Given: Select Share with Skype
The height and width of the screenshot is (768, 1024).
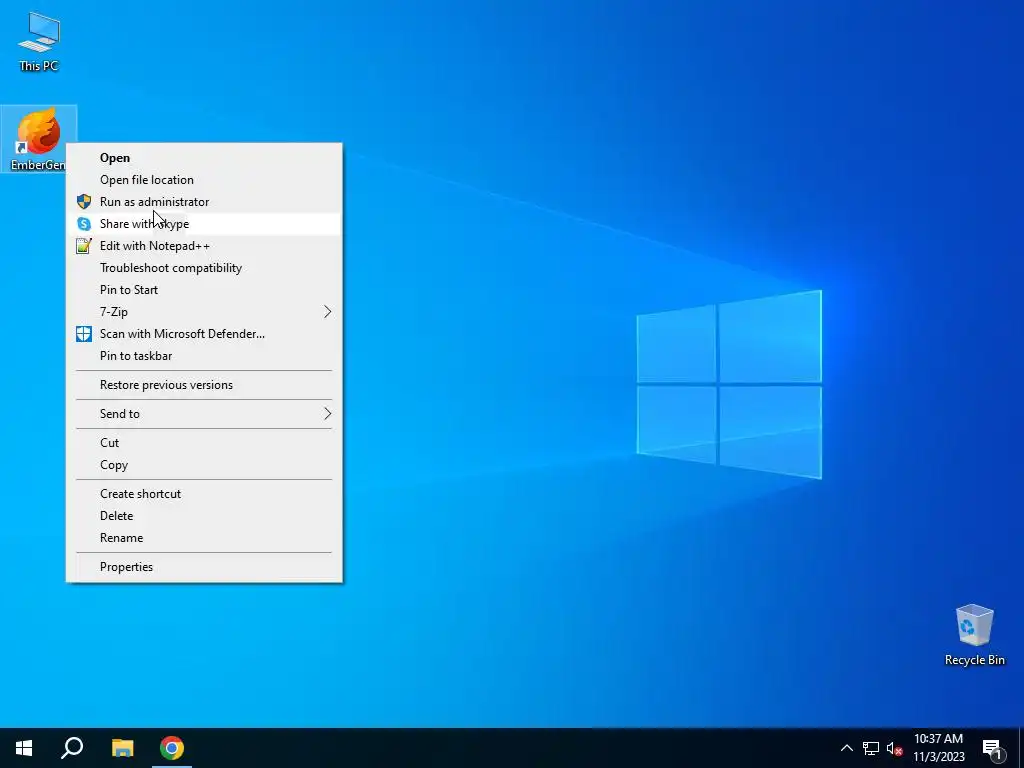Looking at the screenshot, I should pyautogui.click(x=204, y=224).
